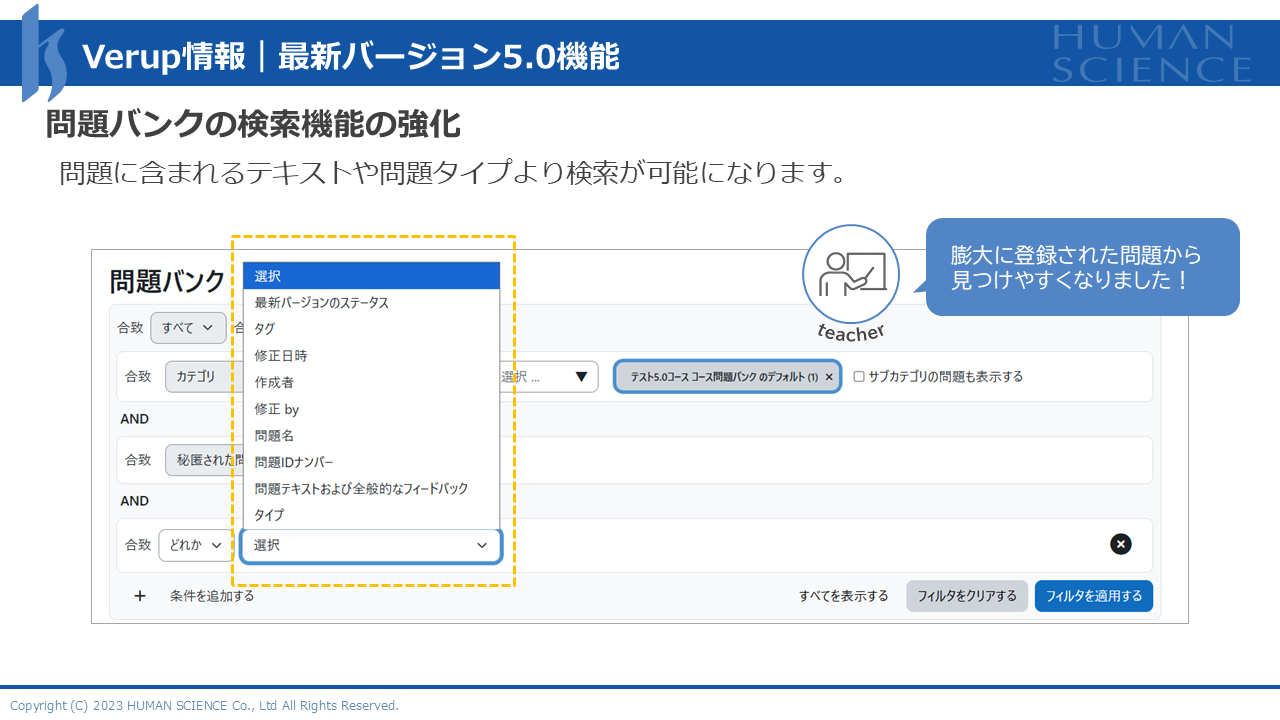Open the 選択 filter type combo box
Screen dimensions: 1280x720
point(370,545)
